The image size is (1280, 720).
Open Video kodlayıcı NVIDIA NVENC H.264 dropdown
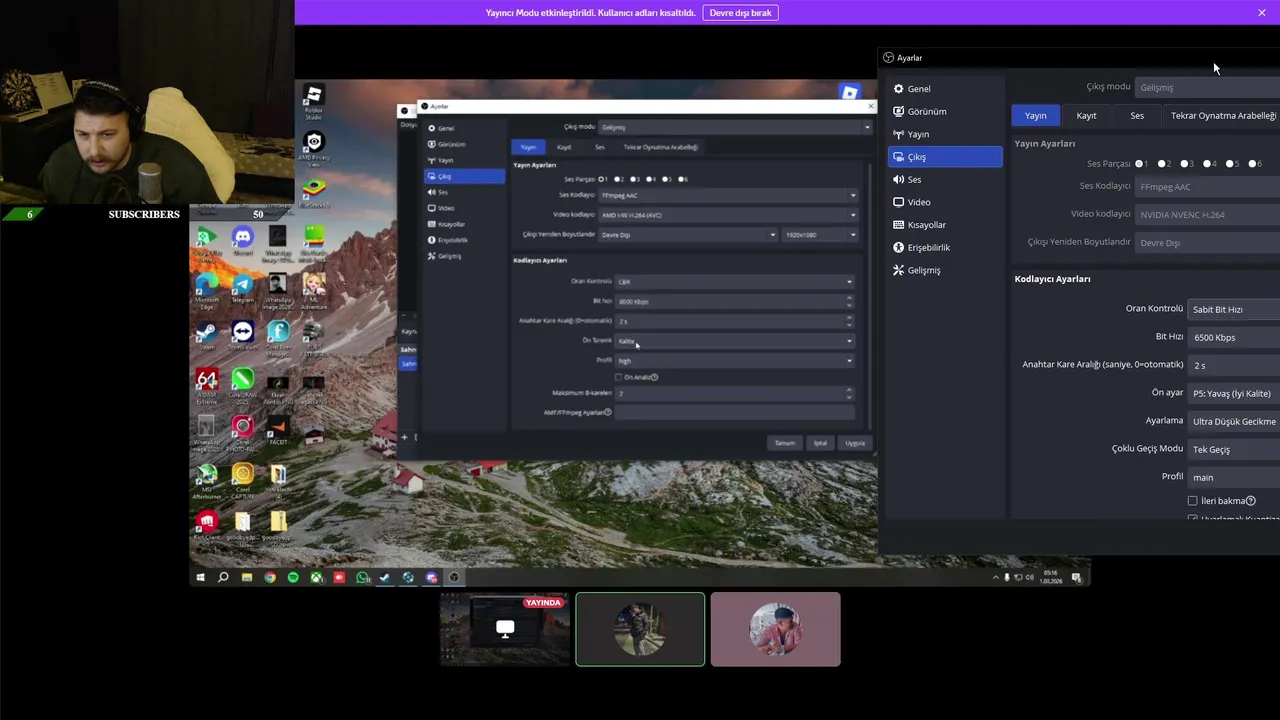click(x=1207, y=215)
